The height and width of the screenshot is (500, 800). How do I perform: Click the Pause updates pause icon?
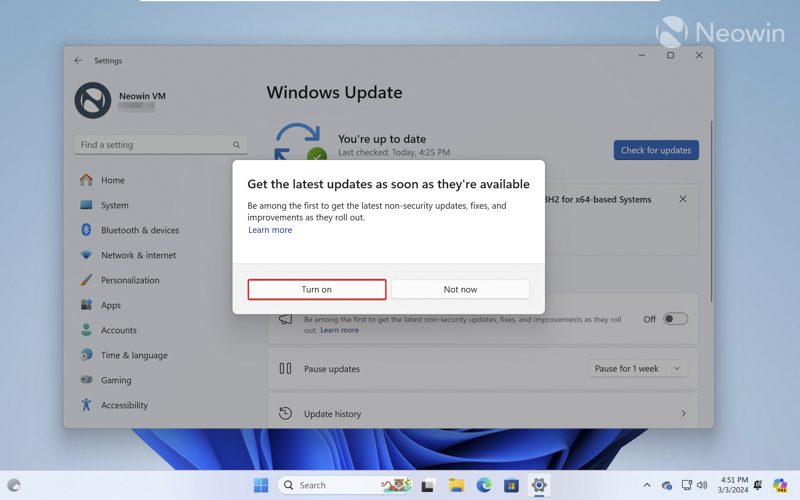pos(285,368)
